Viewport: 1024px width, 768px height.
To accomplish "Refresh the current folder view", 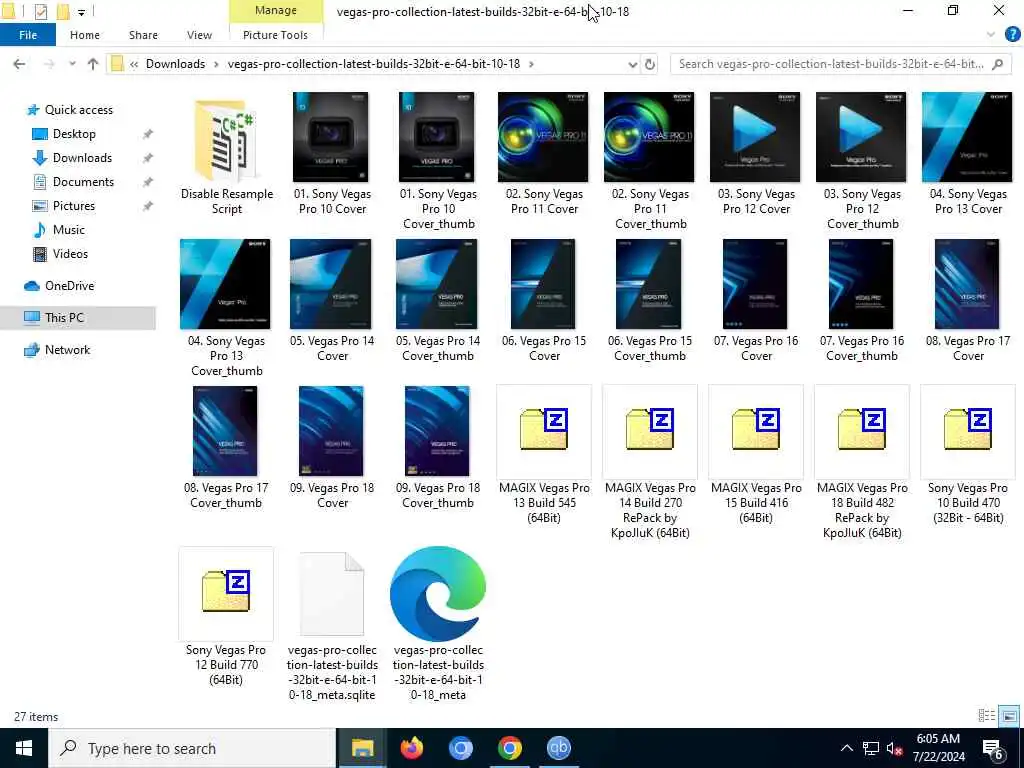I will click(650, 64).
